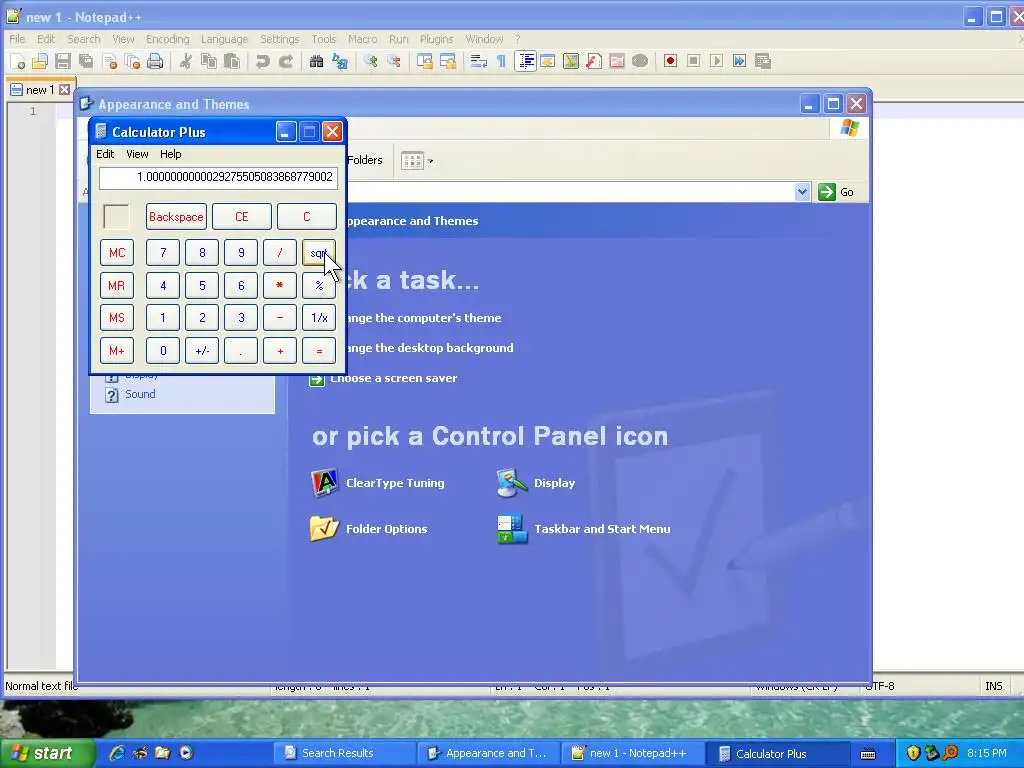Click the Redo arrow in Notepad++ toolbar

pyautogui.click(x=285, y=61)
